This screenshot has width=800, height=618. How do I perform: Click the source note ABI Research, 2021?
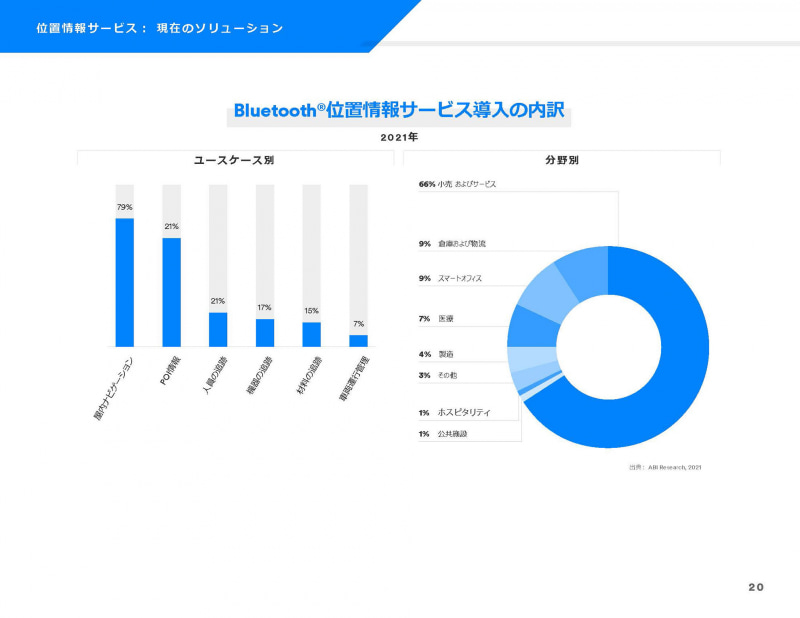click(665, 467)
